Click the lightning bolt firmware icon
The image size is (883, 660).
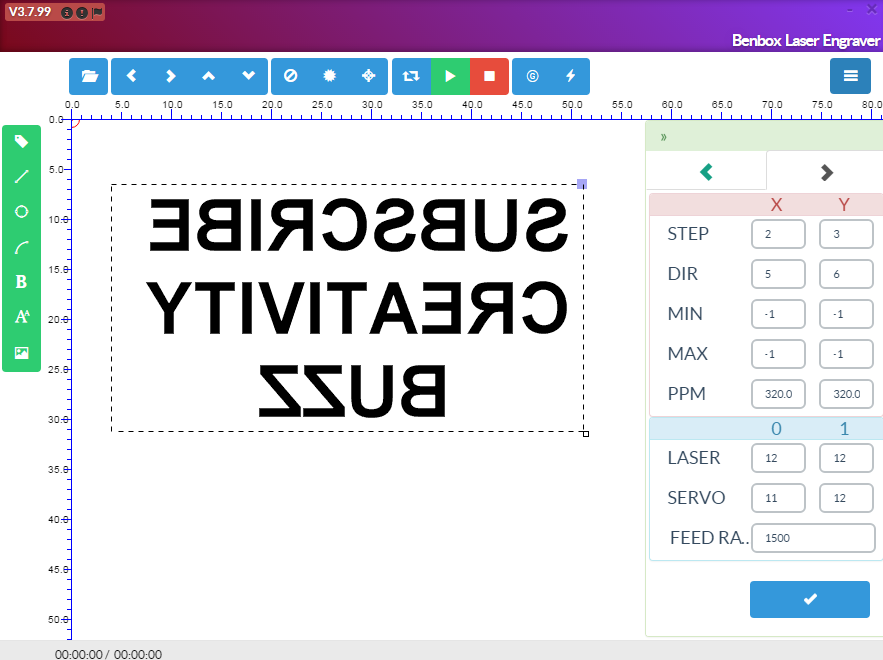tap(570, 76)
